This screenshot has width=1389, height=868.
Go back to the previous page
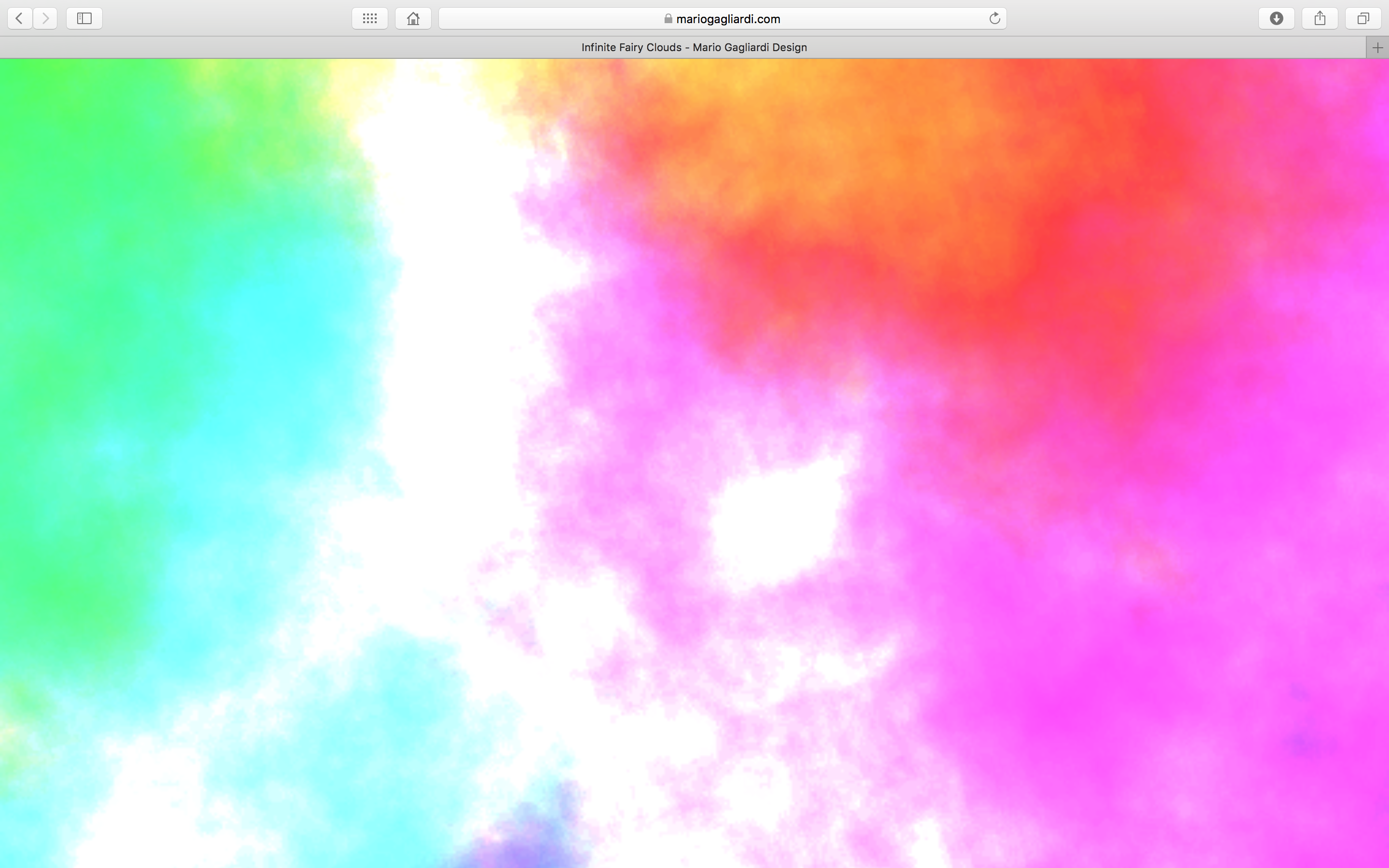tap(20, 18)
